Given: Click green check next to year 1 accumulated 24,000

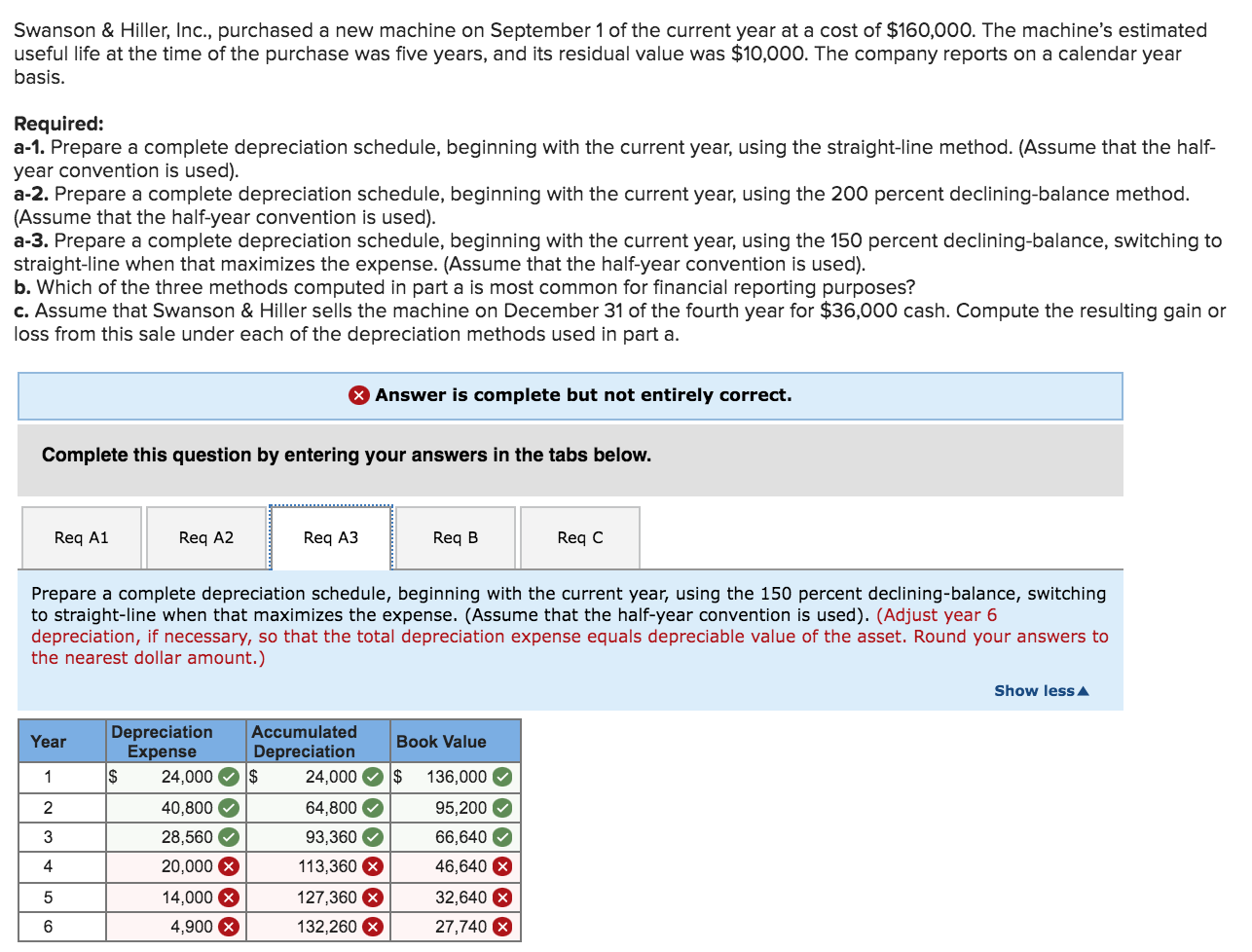Looking at the screenshot, I should coord(373,777).
